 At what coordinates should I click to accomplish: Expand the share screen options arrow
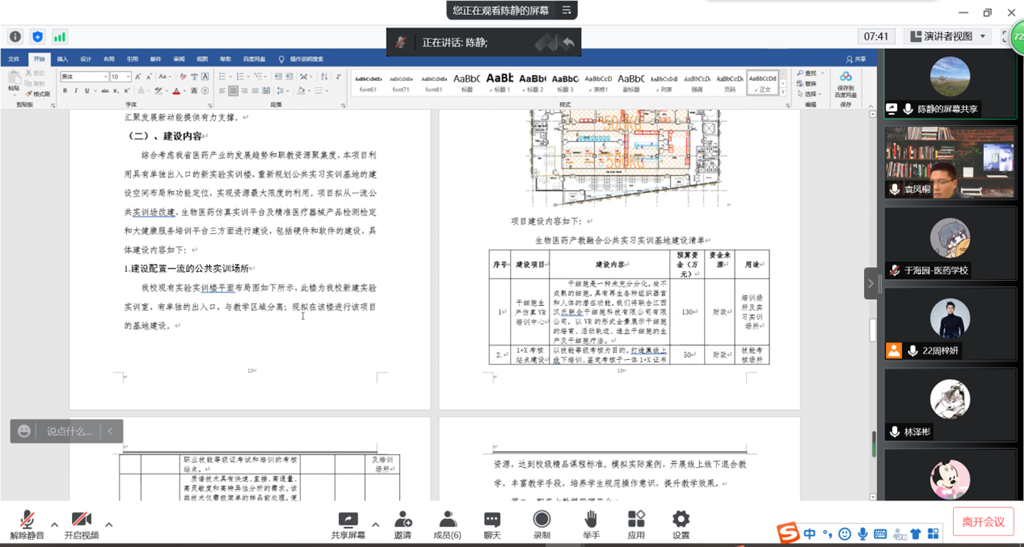point(376,524)
